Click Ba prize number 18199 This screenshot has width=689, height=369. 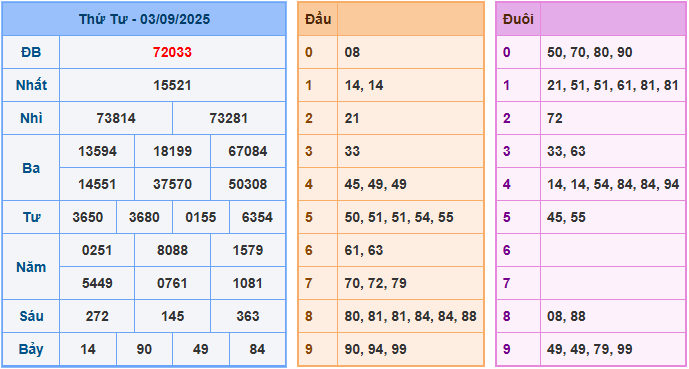click(x=172, y=151)
